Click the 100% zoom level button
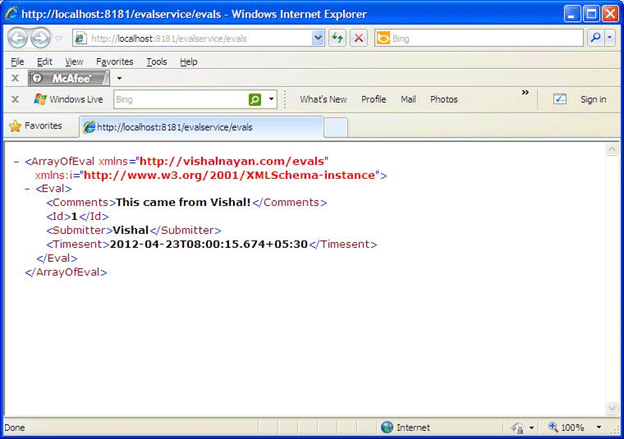This screenshot has height=439, width=624. (566, 427)
